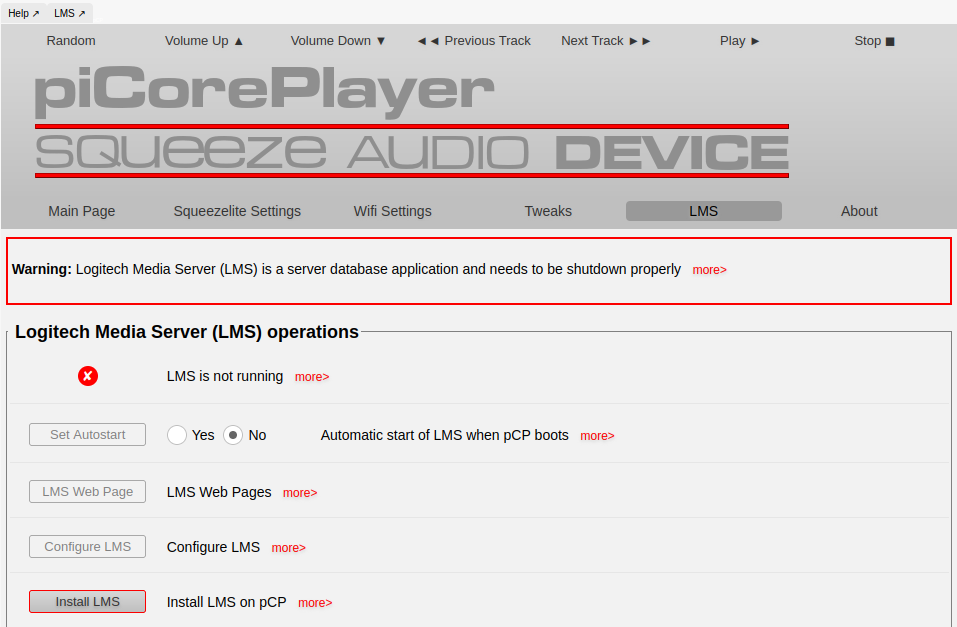This screenshot has width=957, height=627.
Task: Go back to Previous Track
Action: point(473,41)
